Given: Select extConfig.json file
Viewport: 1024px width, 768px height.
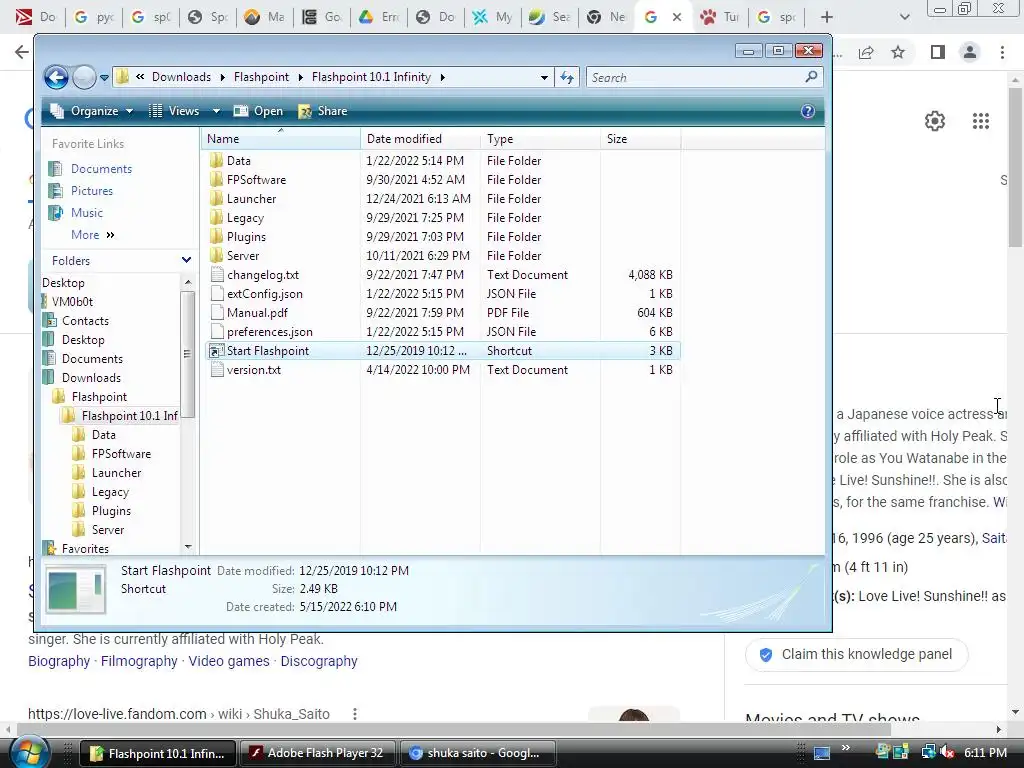Looking at the screenshot, I should [x=264, y=294].
